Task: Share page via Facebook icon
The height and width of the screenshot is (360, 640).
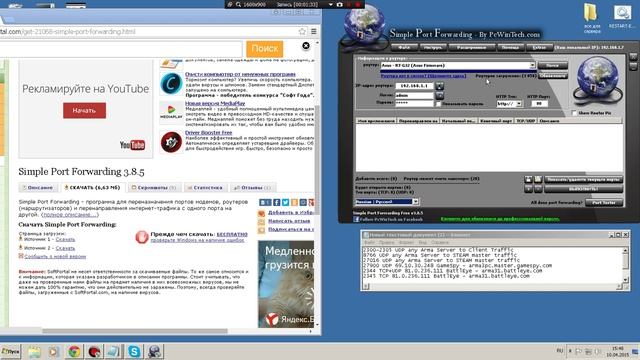Action: [x=277, y=202]
